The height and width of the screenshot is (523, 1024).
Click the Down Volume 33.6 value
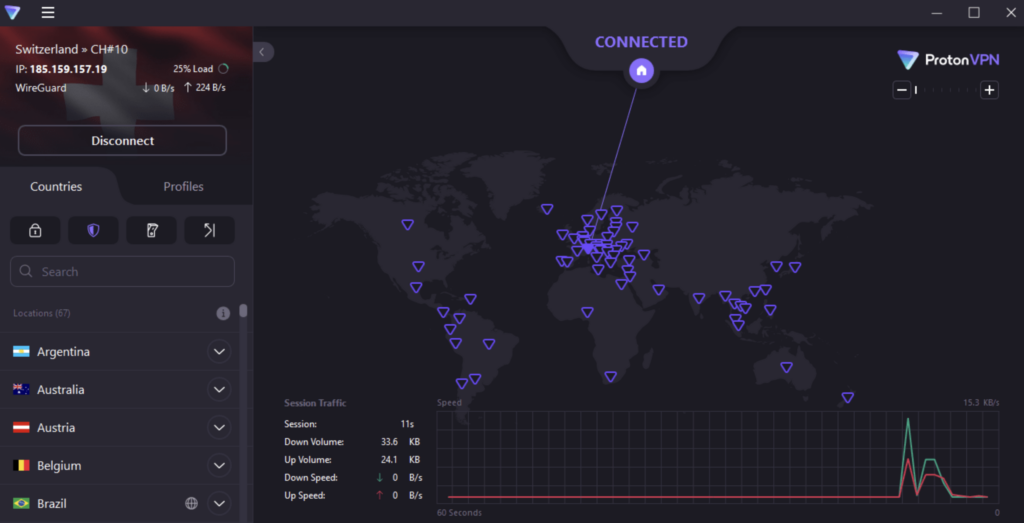[390, 442]
